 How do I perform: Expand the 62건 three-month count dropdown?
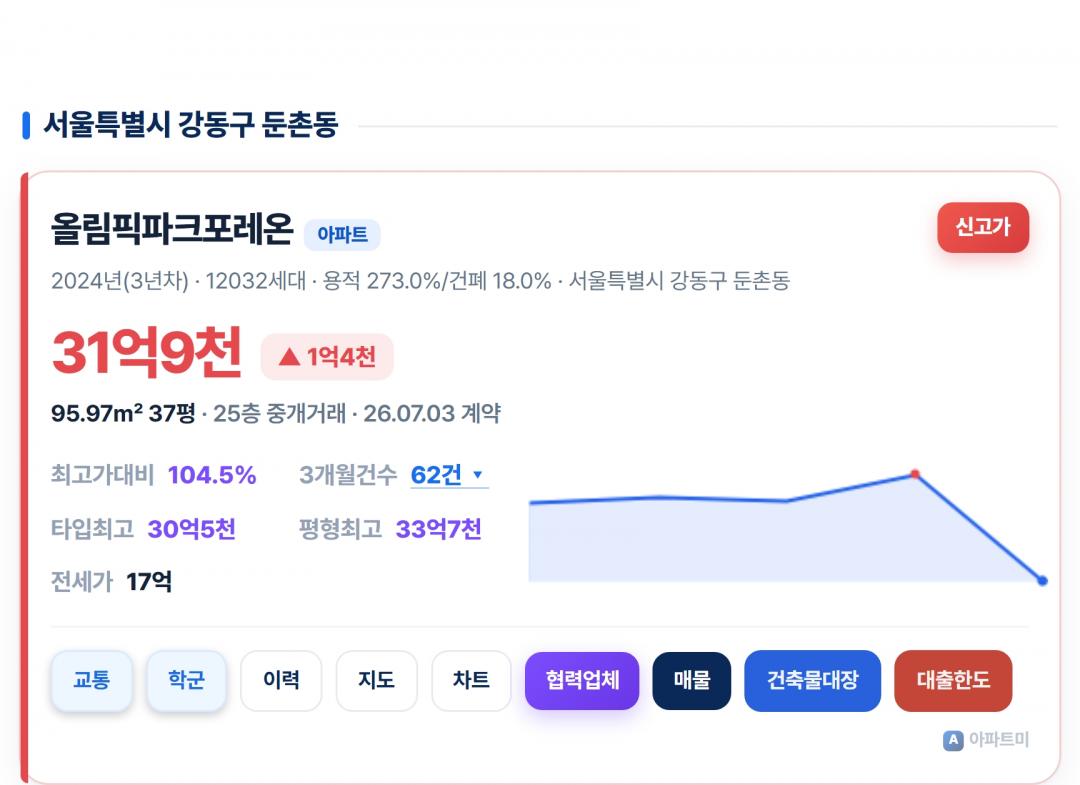pos(449,475)
